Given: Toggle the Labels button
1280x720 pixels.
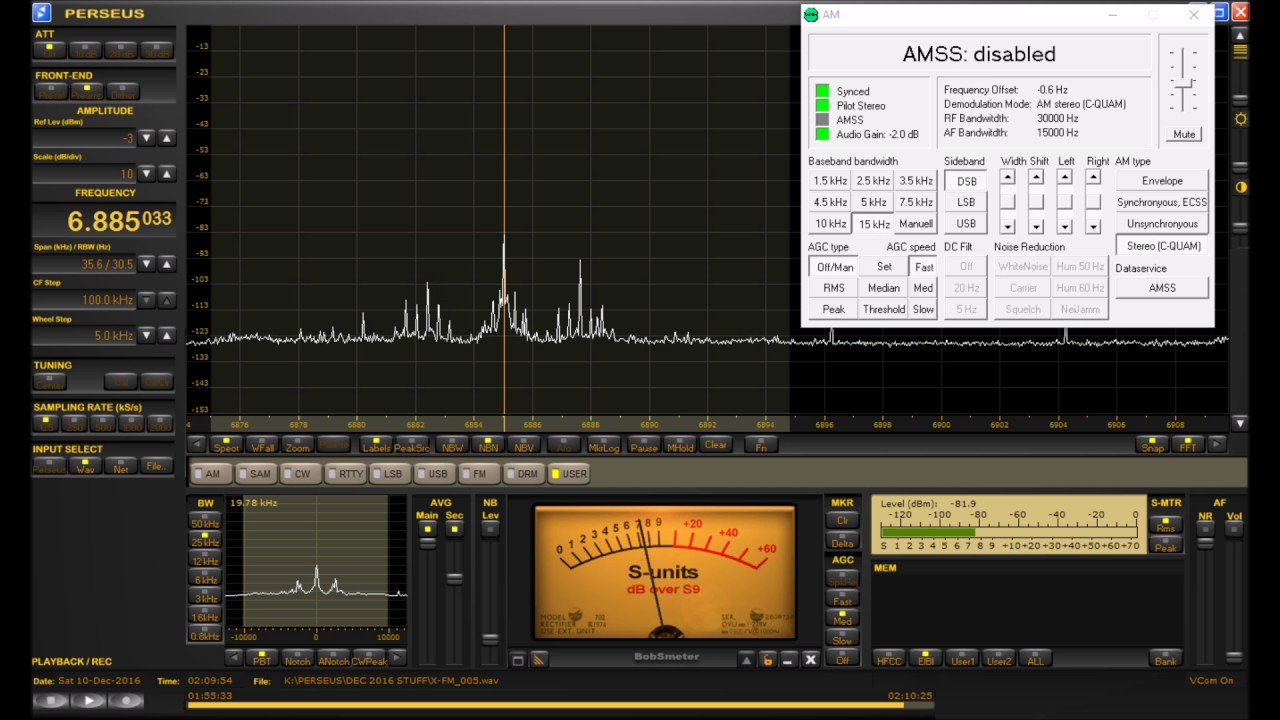Looking at the screenshot, I should [376, 445].
